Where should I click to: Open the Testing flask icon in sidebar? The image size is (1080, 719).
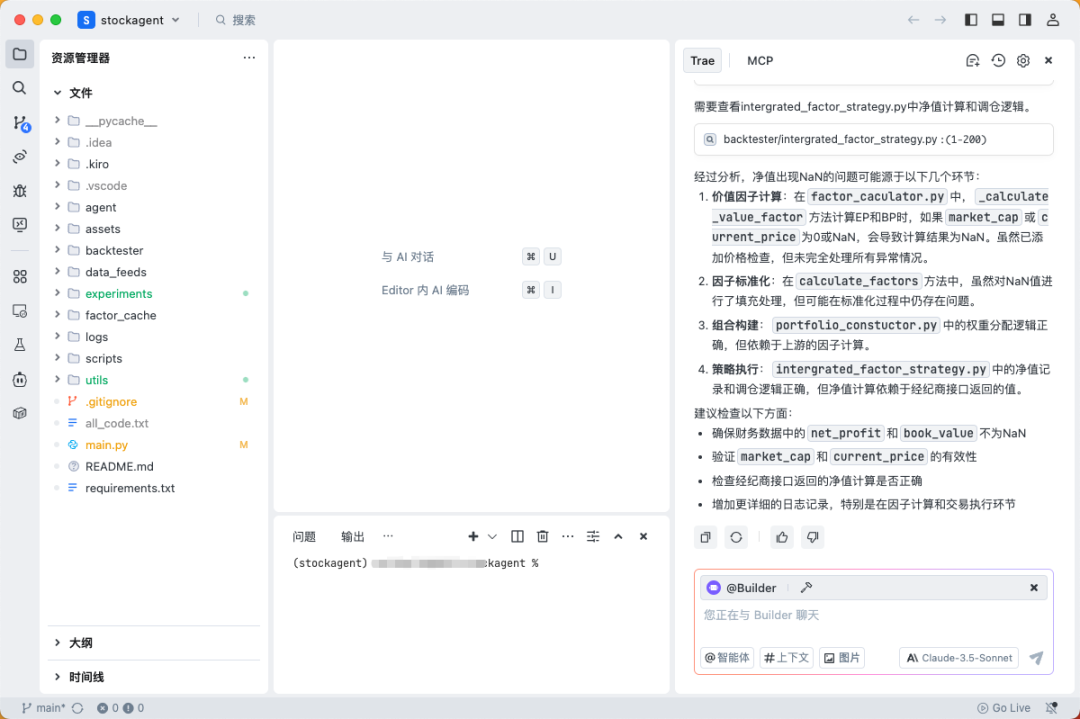pyautogui.click(x=20, y=344)
